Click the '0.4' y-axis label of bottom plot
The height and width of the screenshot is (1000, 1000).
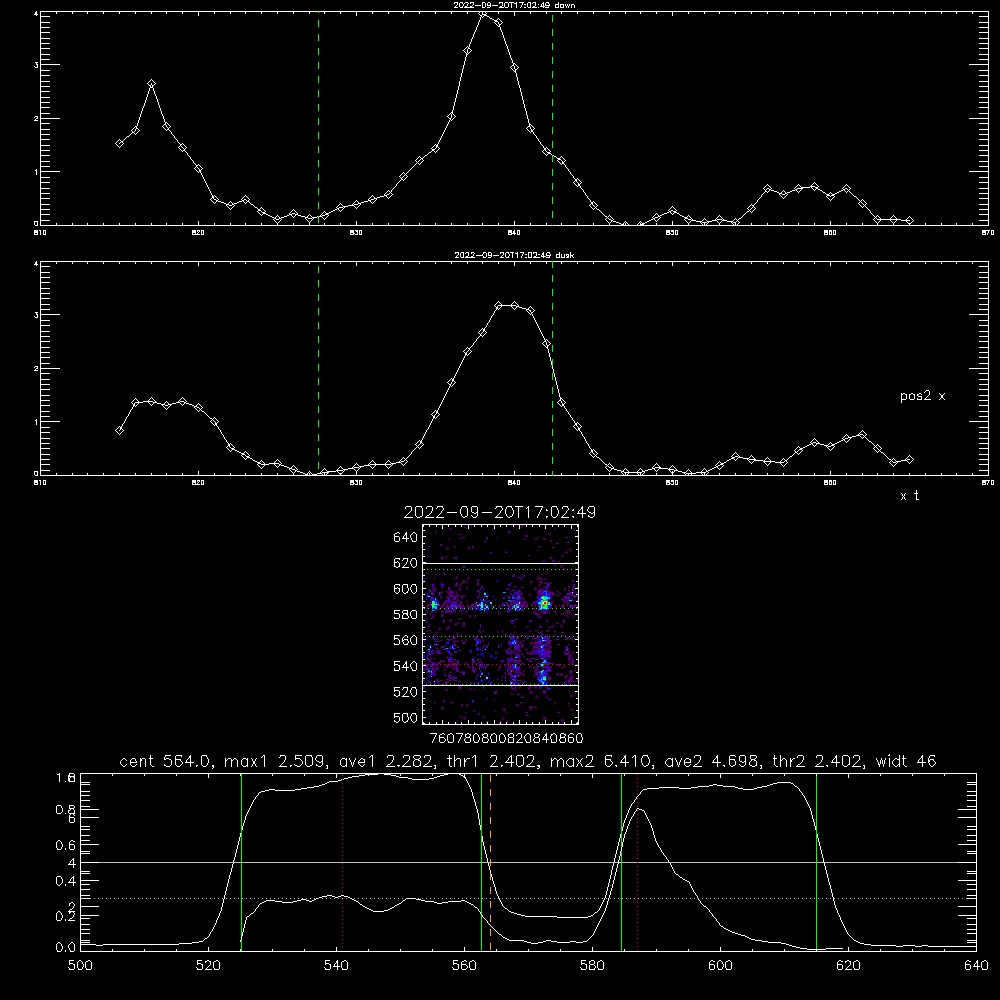66,881
